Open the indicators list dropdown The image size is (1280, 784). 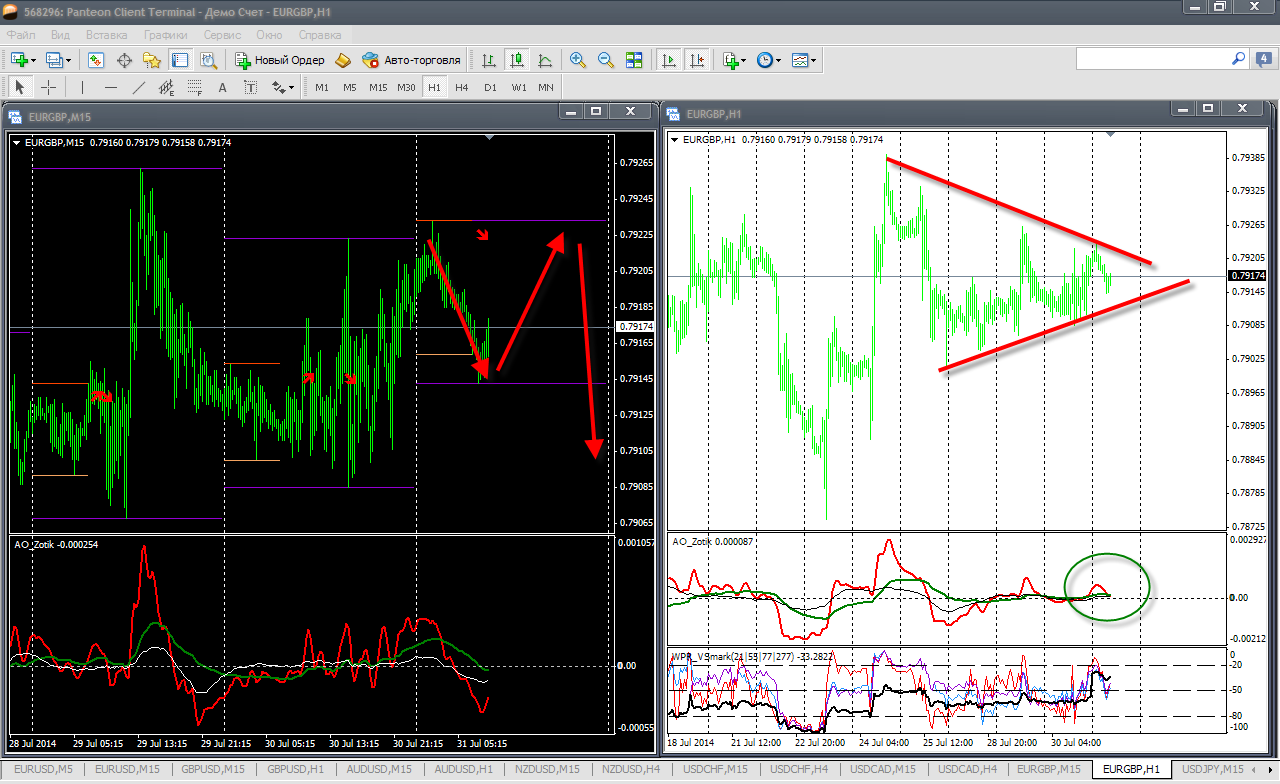click(735, 60)
